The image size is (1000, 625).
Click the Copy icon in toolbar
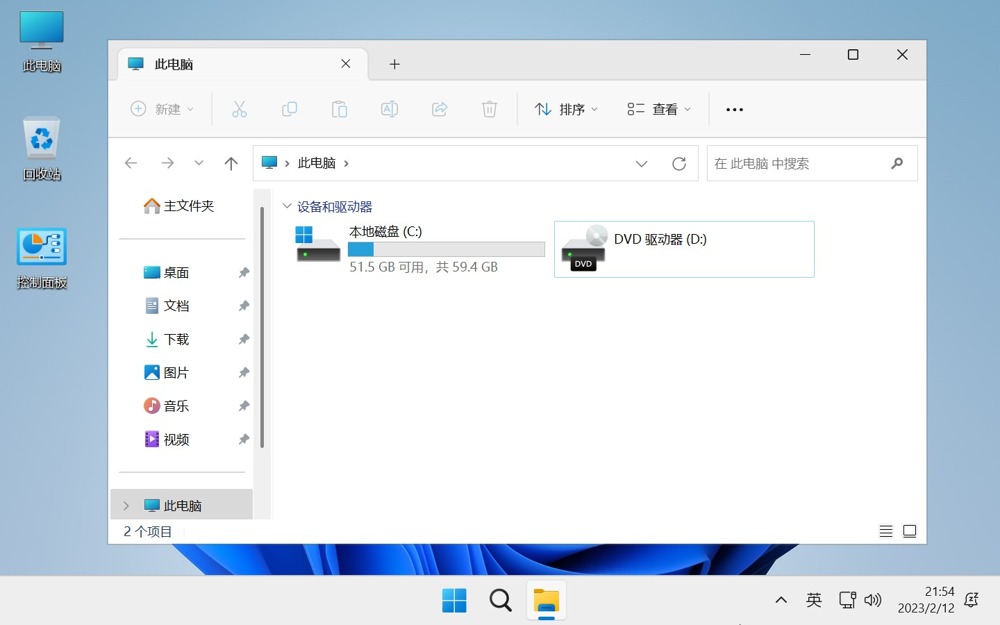tap(289, 109)
